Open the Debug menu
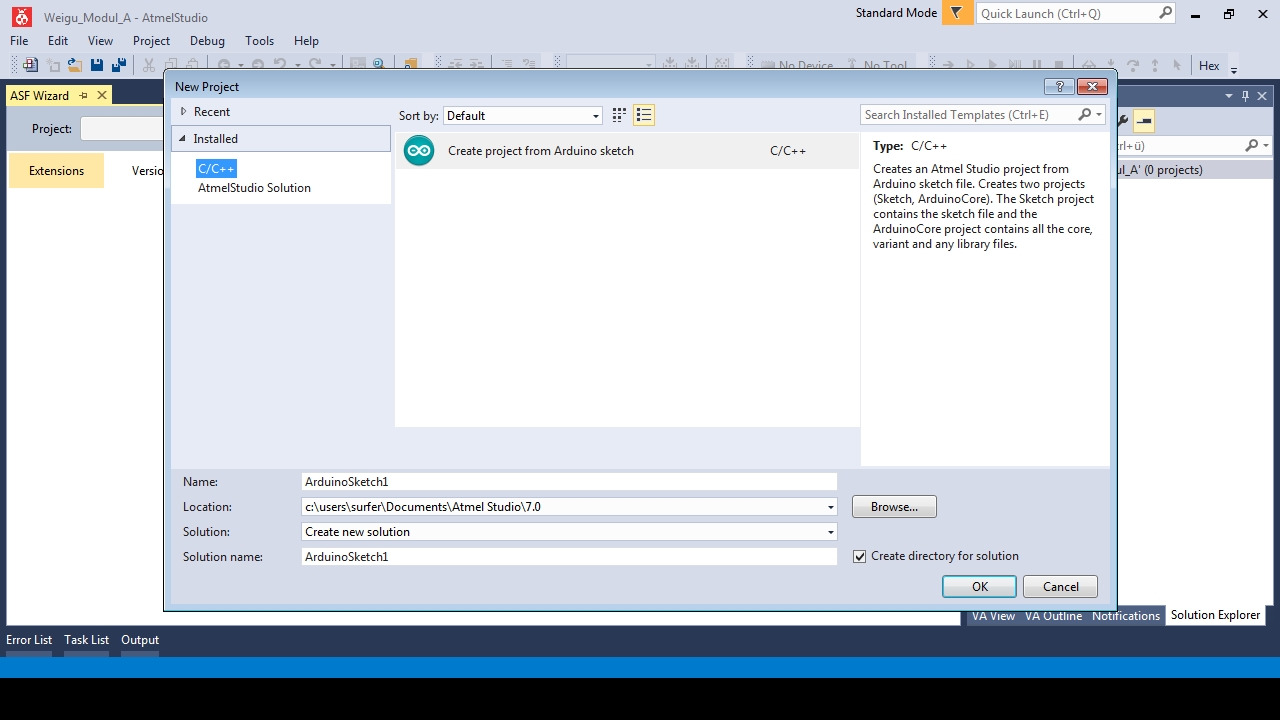 tap(207, 41)
